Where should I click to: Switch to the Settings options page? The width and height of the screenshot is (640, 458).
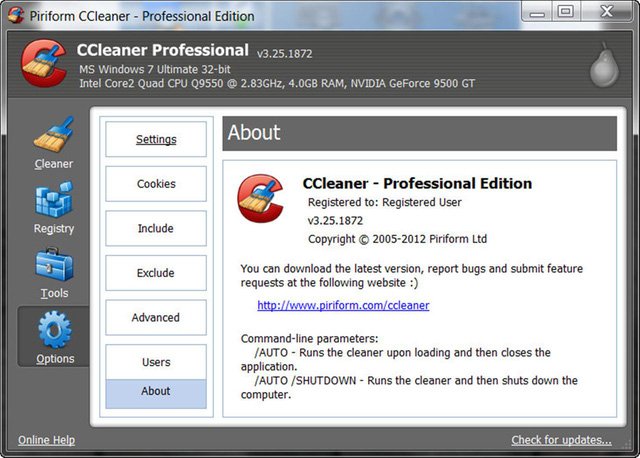pos(156,139)
